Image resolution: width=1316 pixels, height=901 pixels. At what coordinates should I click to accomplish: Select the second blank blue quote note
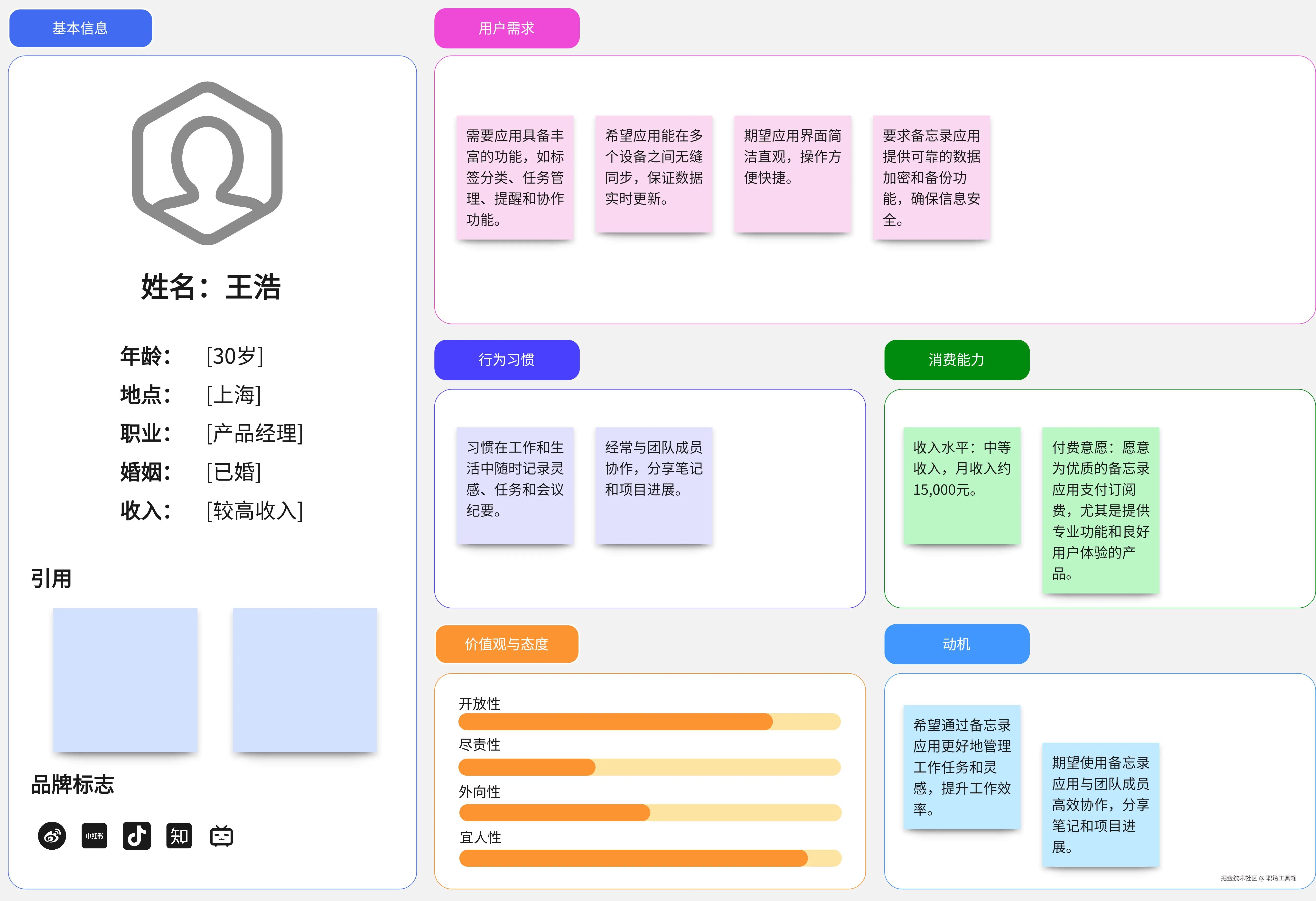[x=305, y=679]
